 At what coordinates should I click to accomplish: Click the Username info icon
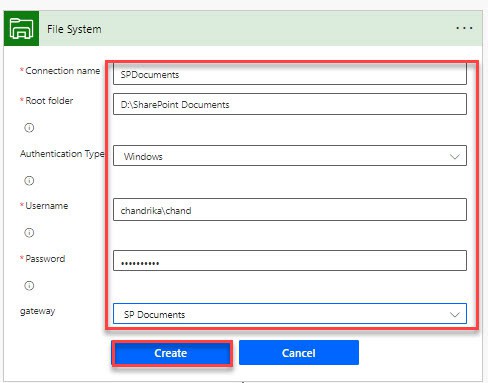tap(29, 233)
